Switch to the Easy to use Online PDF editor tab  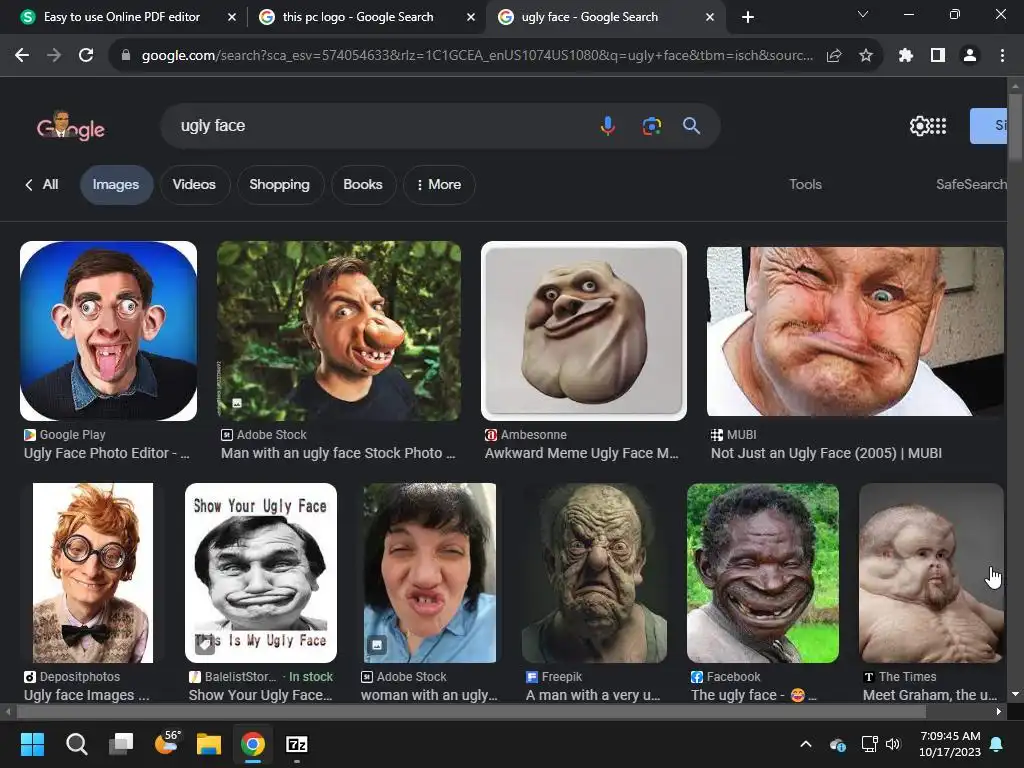[121, 17]
